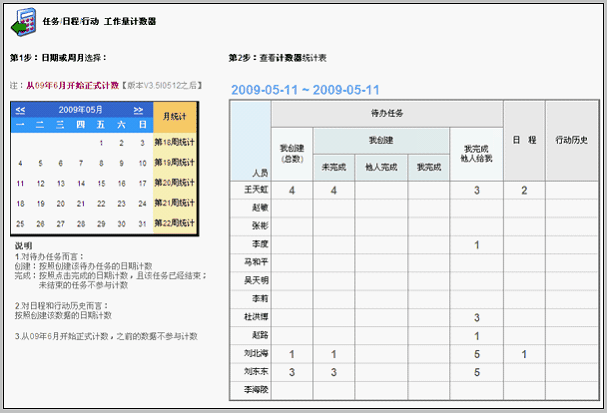Click 刘北海 name in personnel column
The width and height of the screenshot is (608, 414).
coord(257,354)
